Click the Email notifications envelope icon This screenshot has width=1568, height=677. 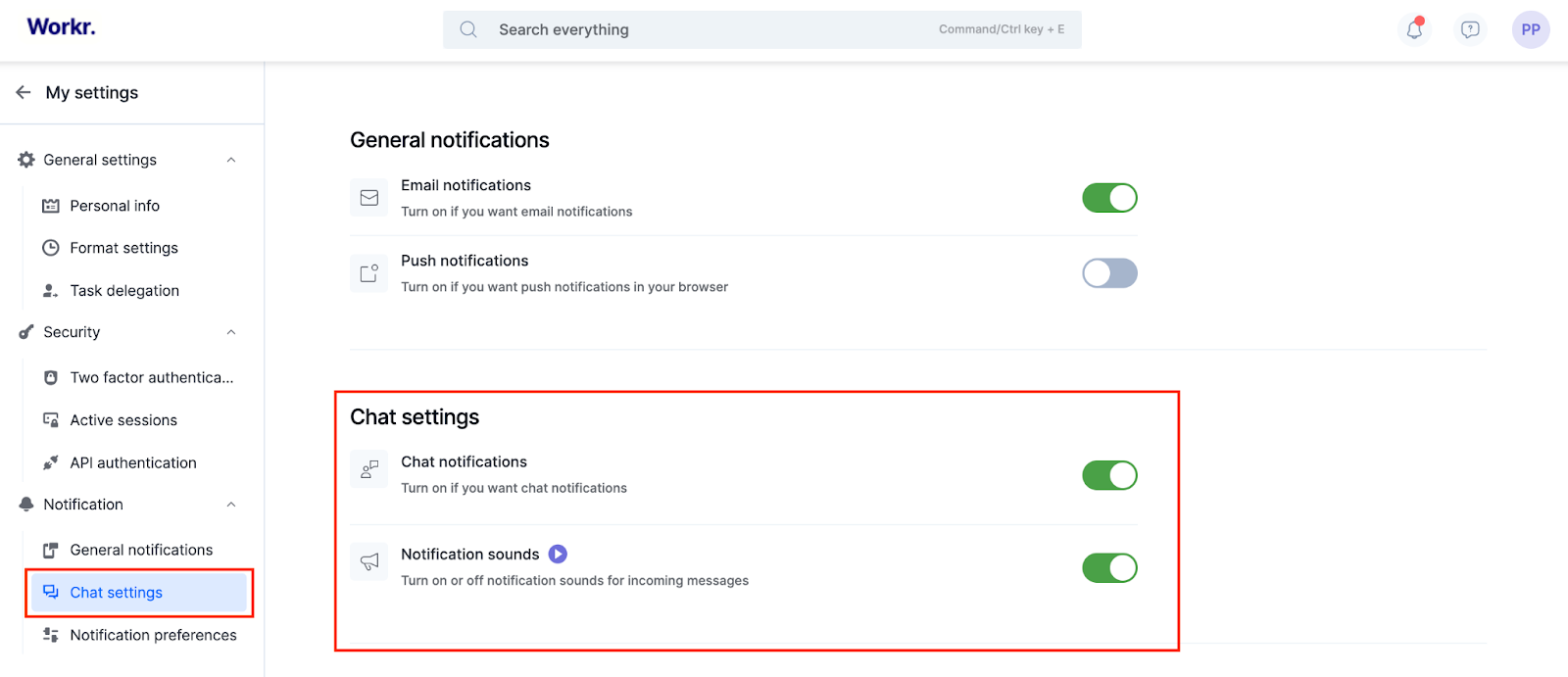tap(369, 198)
